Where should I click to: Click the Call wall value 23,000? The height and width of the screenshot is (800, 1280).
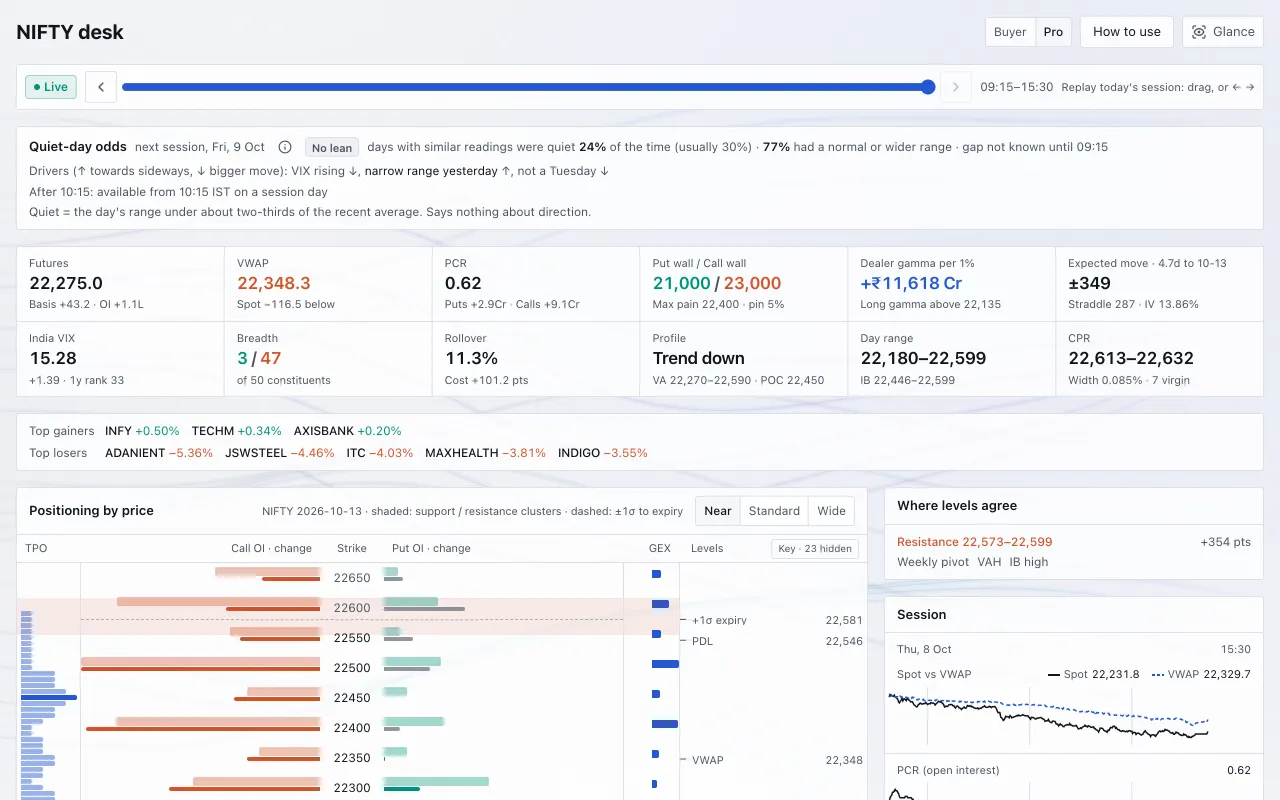752,283
